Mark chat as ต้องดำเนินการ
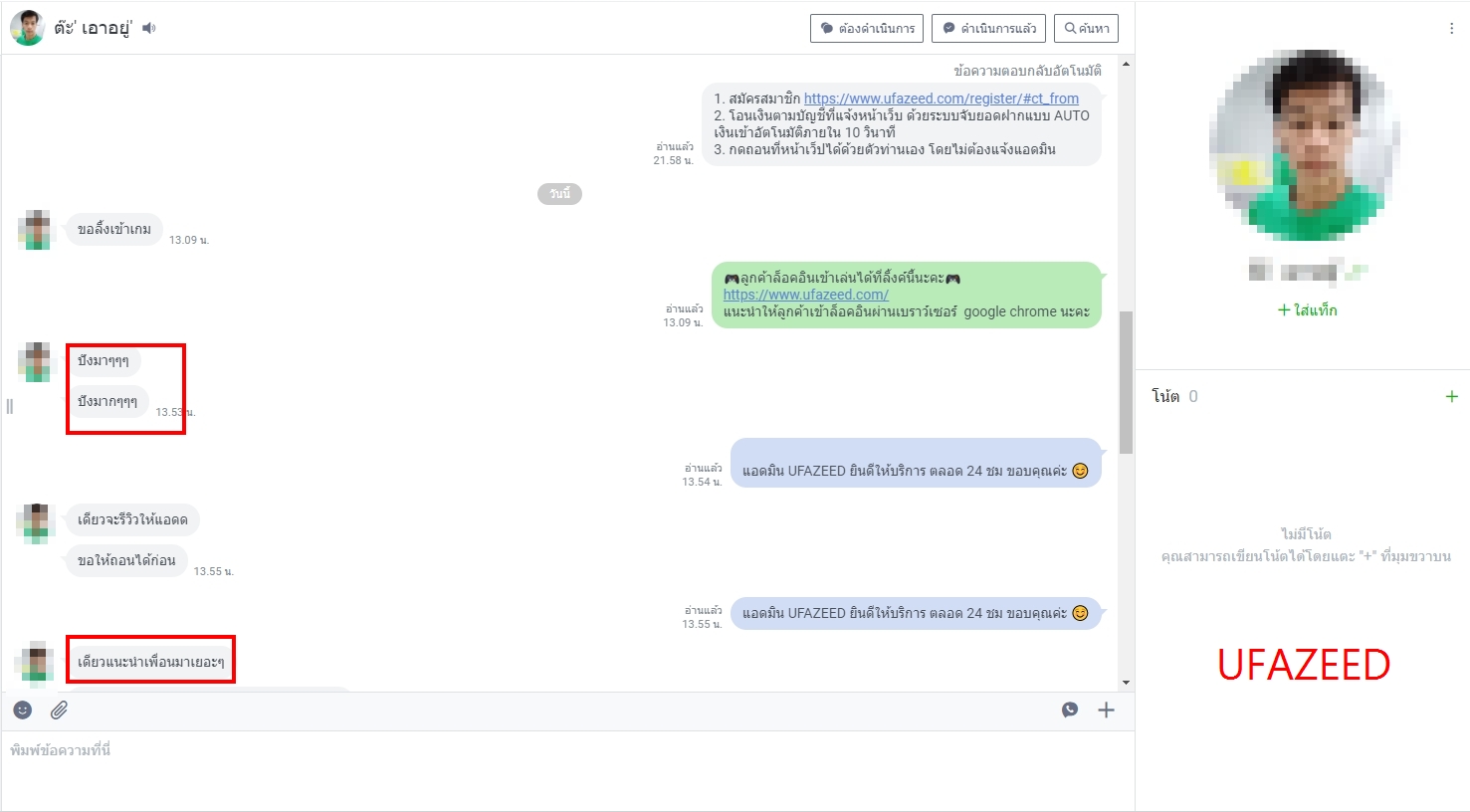 (866, 28)
